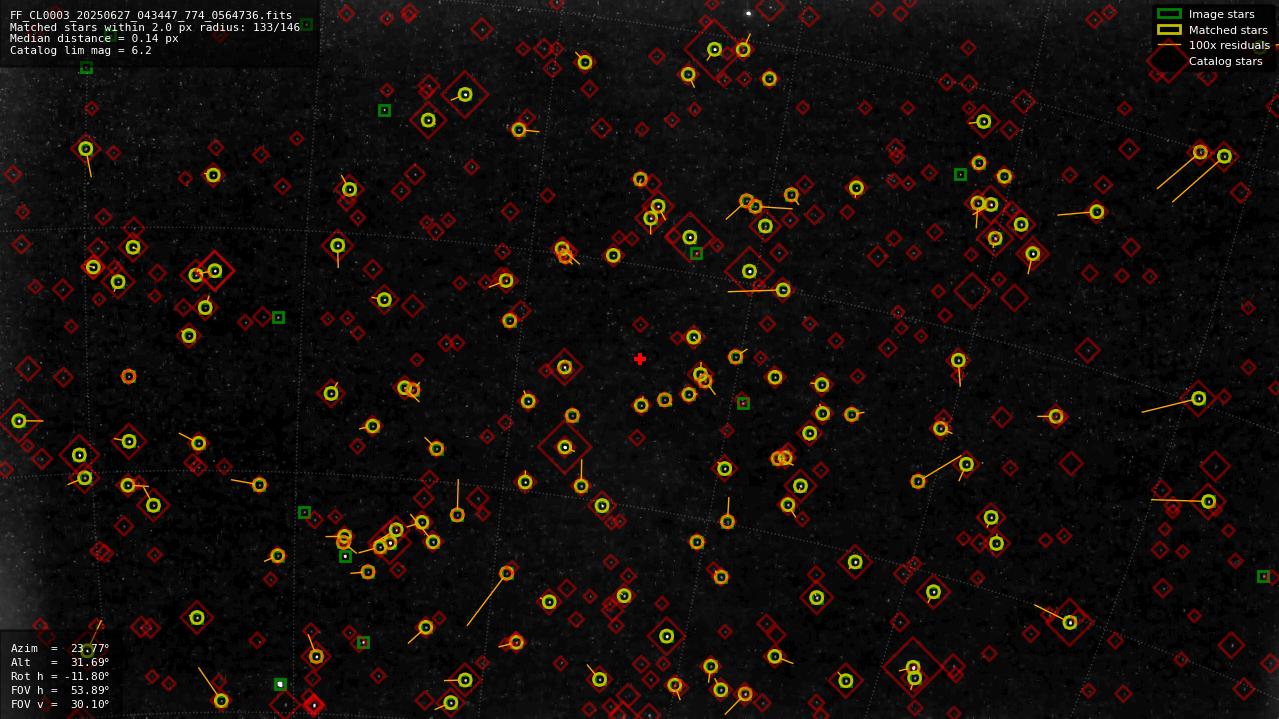
Task: Click the 'Matched stars' legend label
Action: coord(1228,30)
